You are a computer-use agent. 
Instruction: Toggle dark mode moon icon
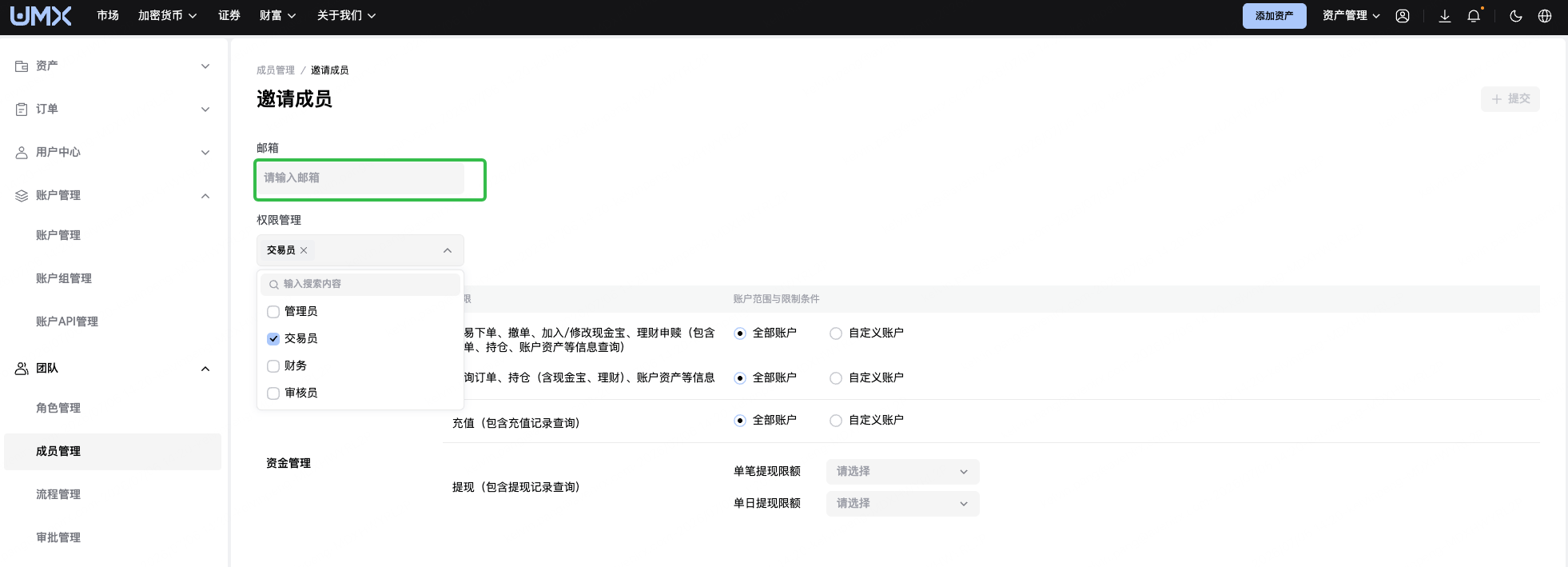pyautogui.click(x=1516, y=16)
